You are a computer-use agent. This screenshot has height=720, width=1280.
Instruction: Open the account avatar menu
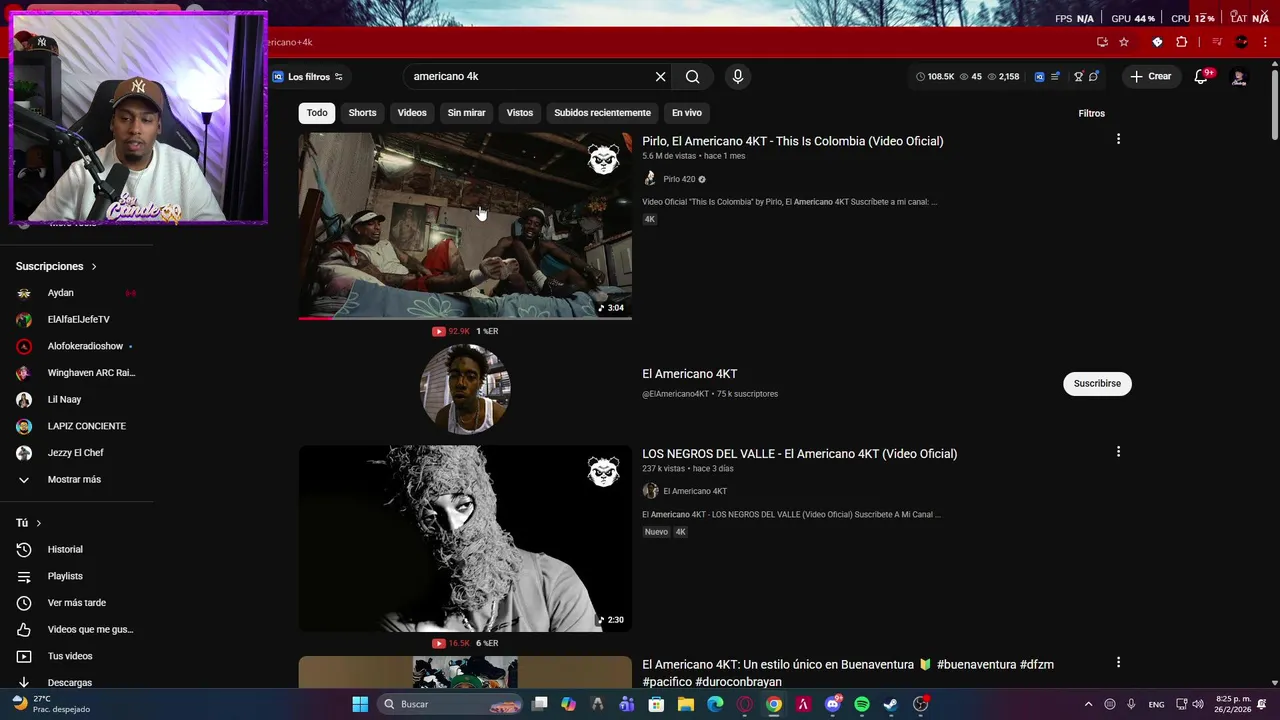point(1239,77)
